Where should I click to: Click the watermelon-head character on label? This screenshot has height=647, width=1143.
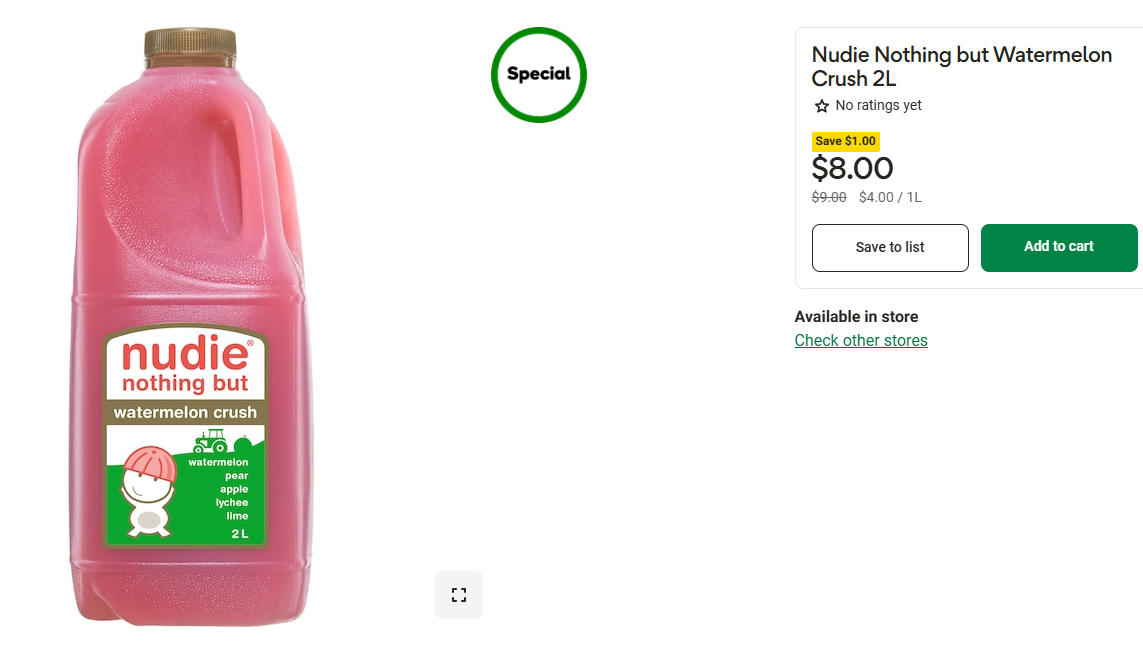pyautogui.click(x=148, y=492)
